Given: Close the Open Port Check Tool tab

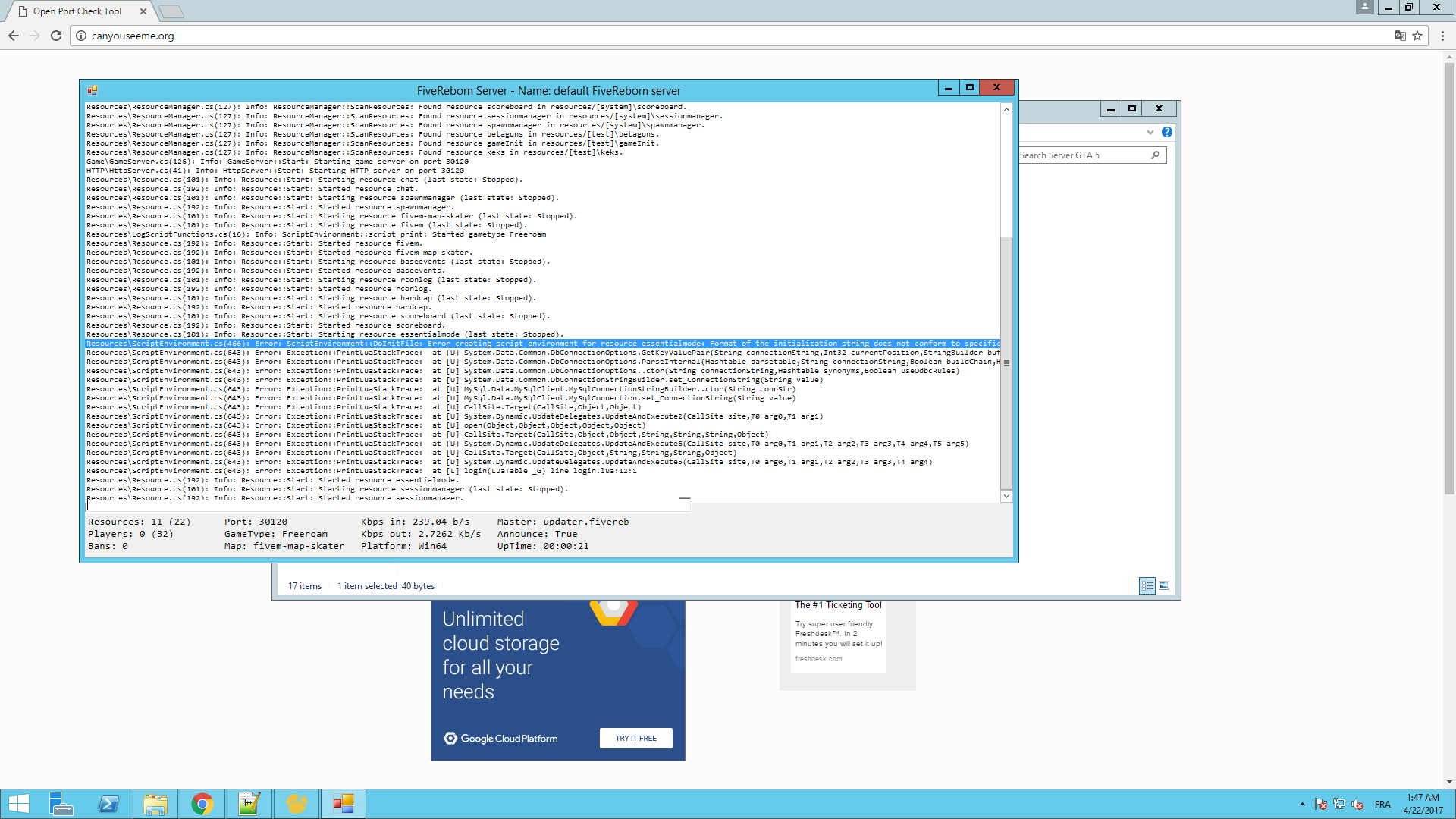Looking at the screenshot, I should point(143,11).
